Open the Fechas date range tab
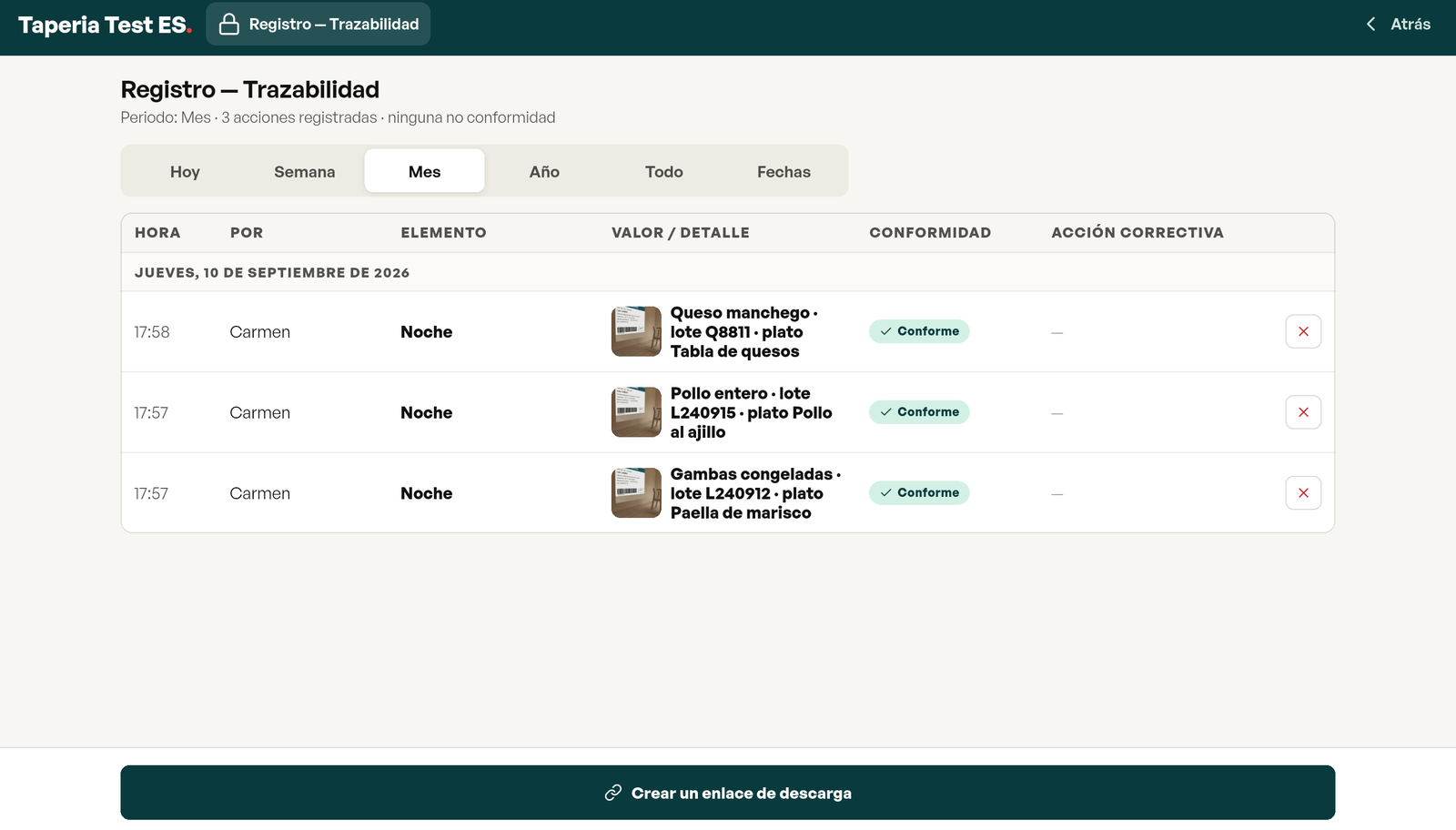Image resolution: width=1456 pixels, height=830 pixels. [784, 171]
